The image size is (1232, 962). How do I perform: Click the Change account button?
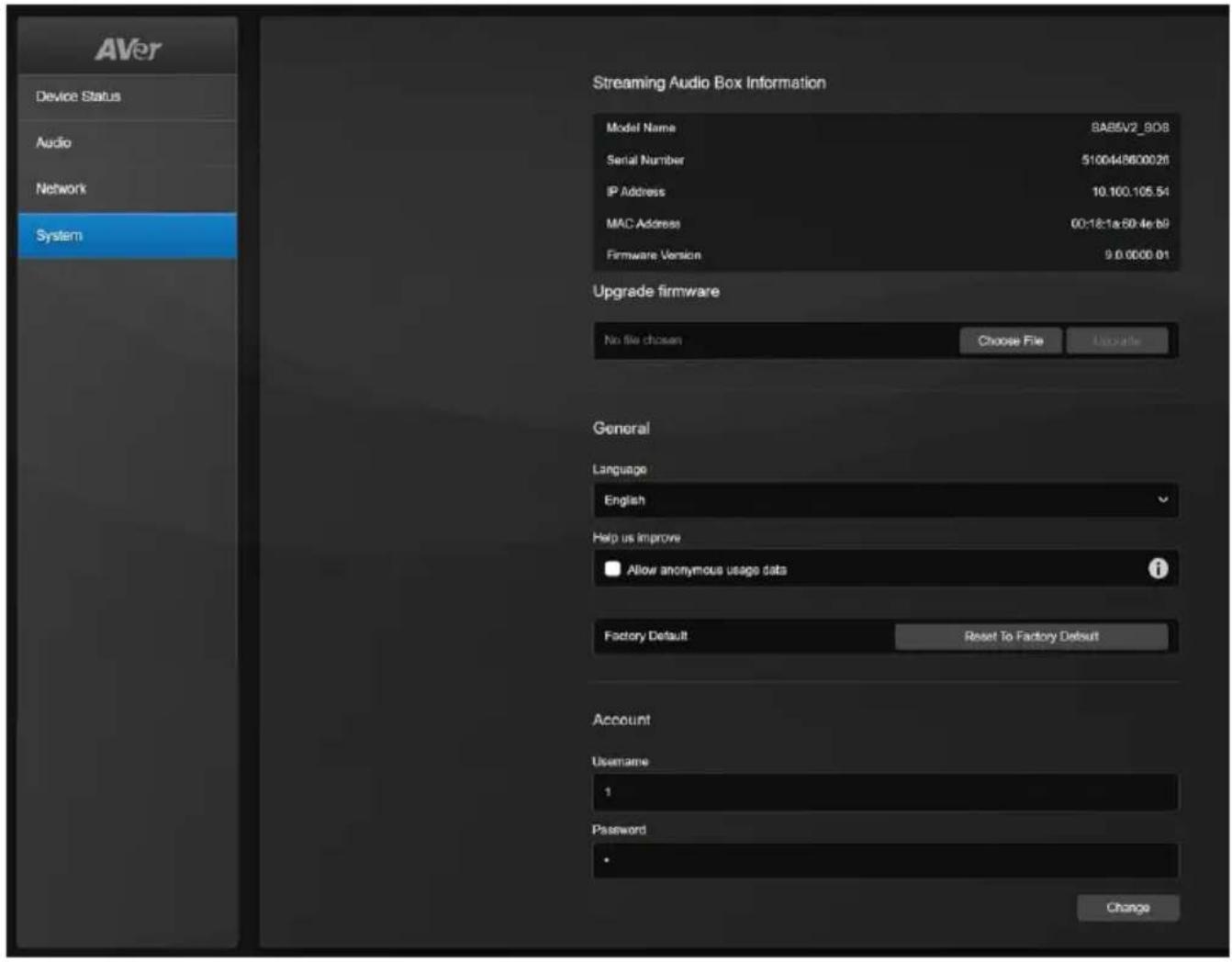click(1127, 907)
